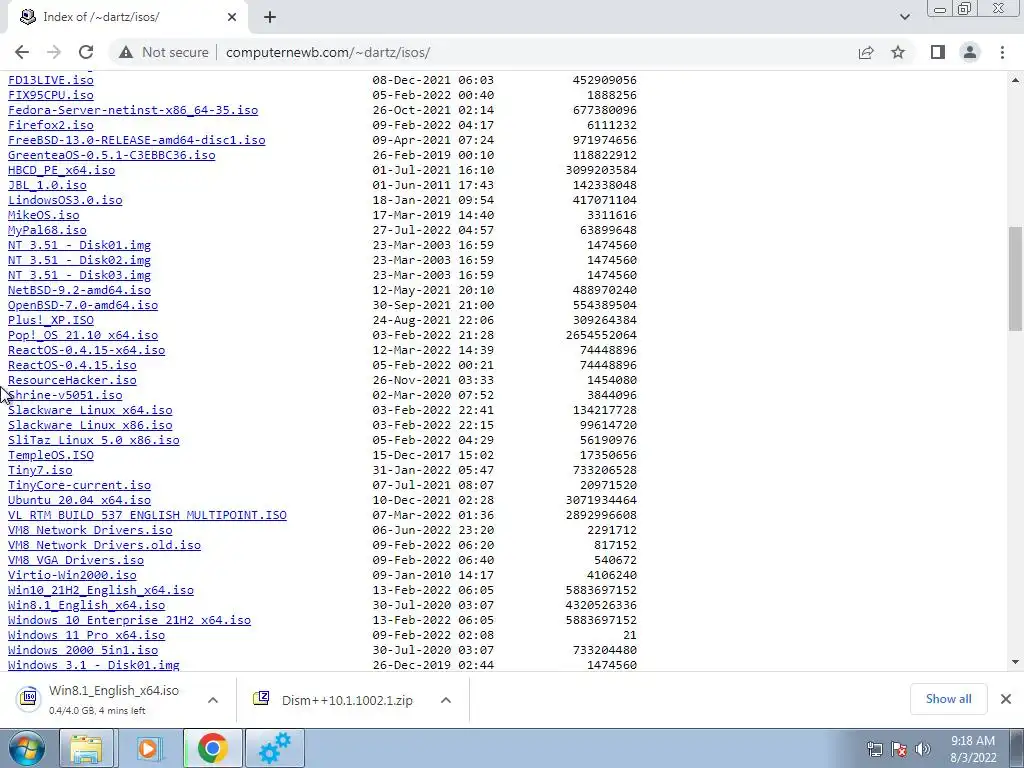Go back to the previous page
The height and width of the screenshot is (768, 1024).
[x=22, y=52]
